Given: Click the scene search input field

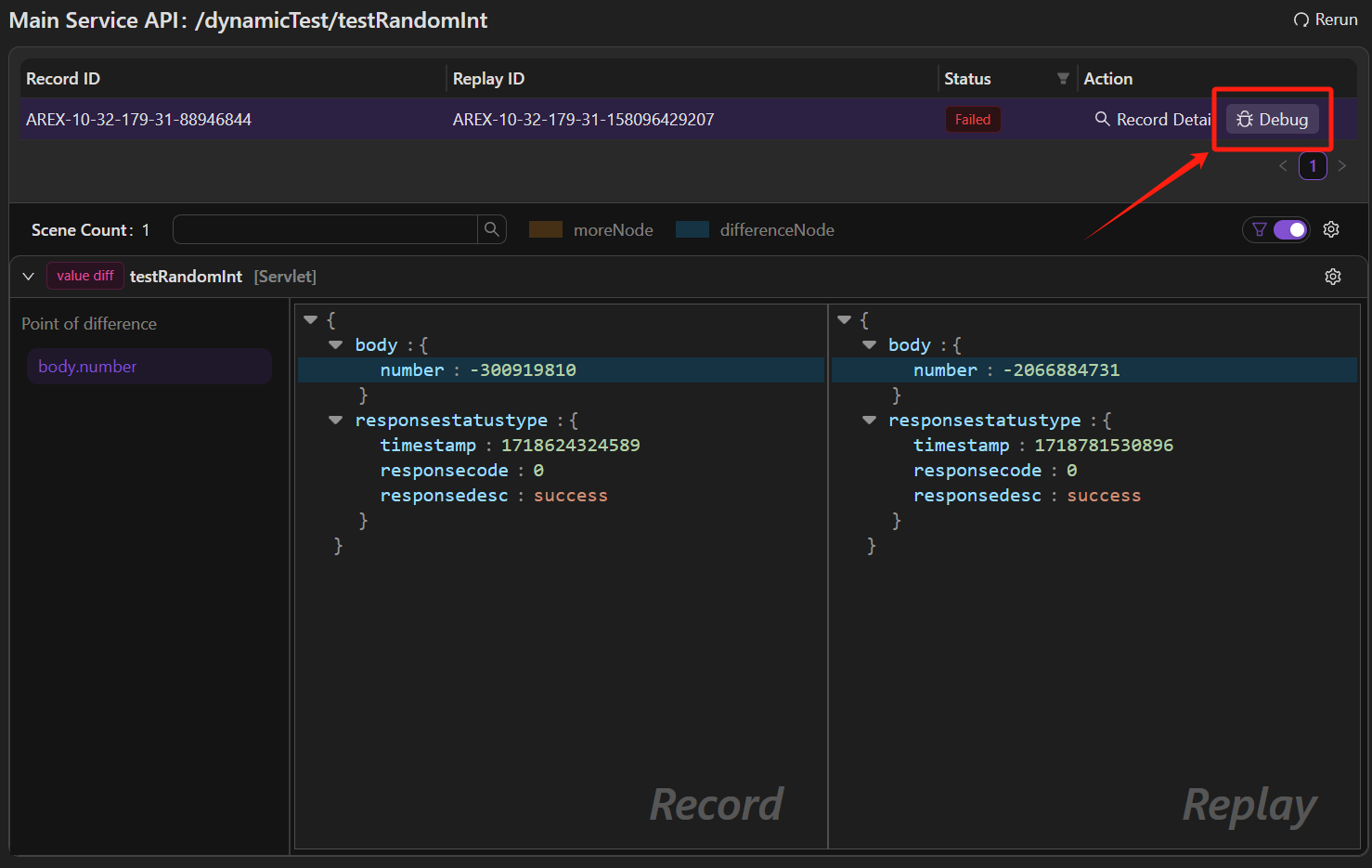Looking at the screenshot, I should pos(326,229).
